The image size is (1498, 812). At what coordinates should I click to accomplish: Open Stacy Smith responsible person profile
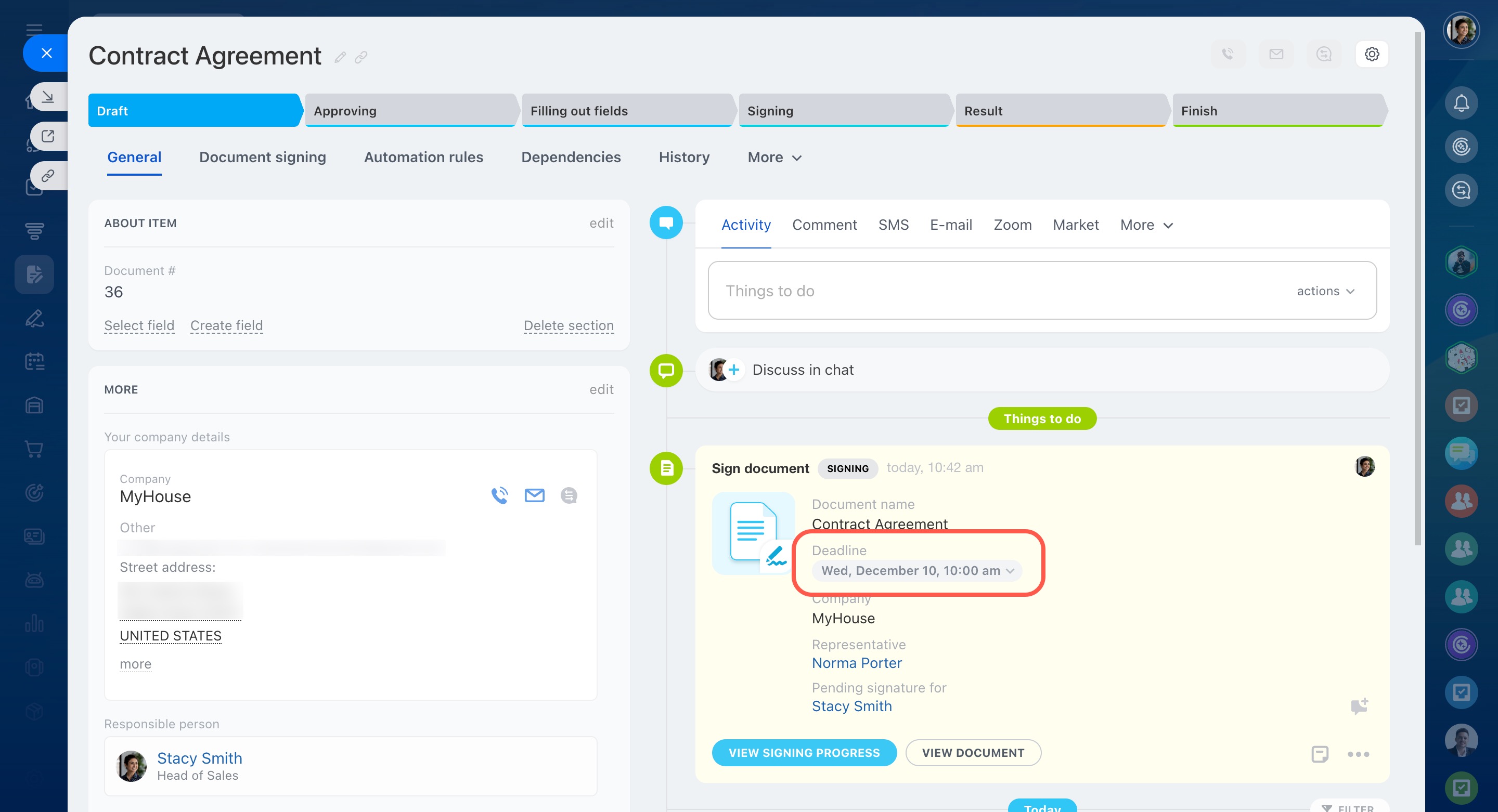pos(199,758)
